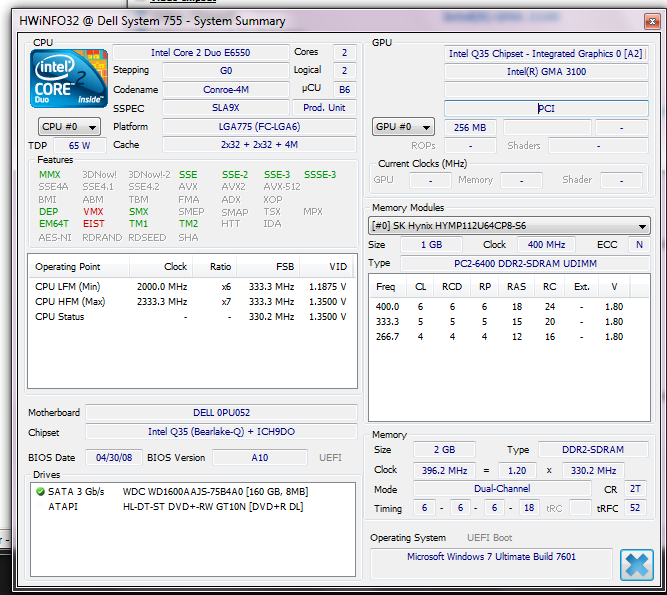The image size is (667, 595).
Task: Select the CPU LFM (Min) row
Action: (x=191, y=287)
